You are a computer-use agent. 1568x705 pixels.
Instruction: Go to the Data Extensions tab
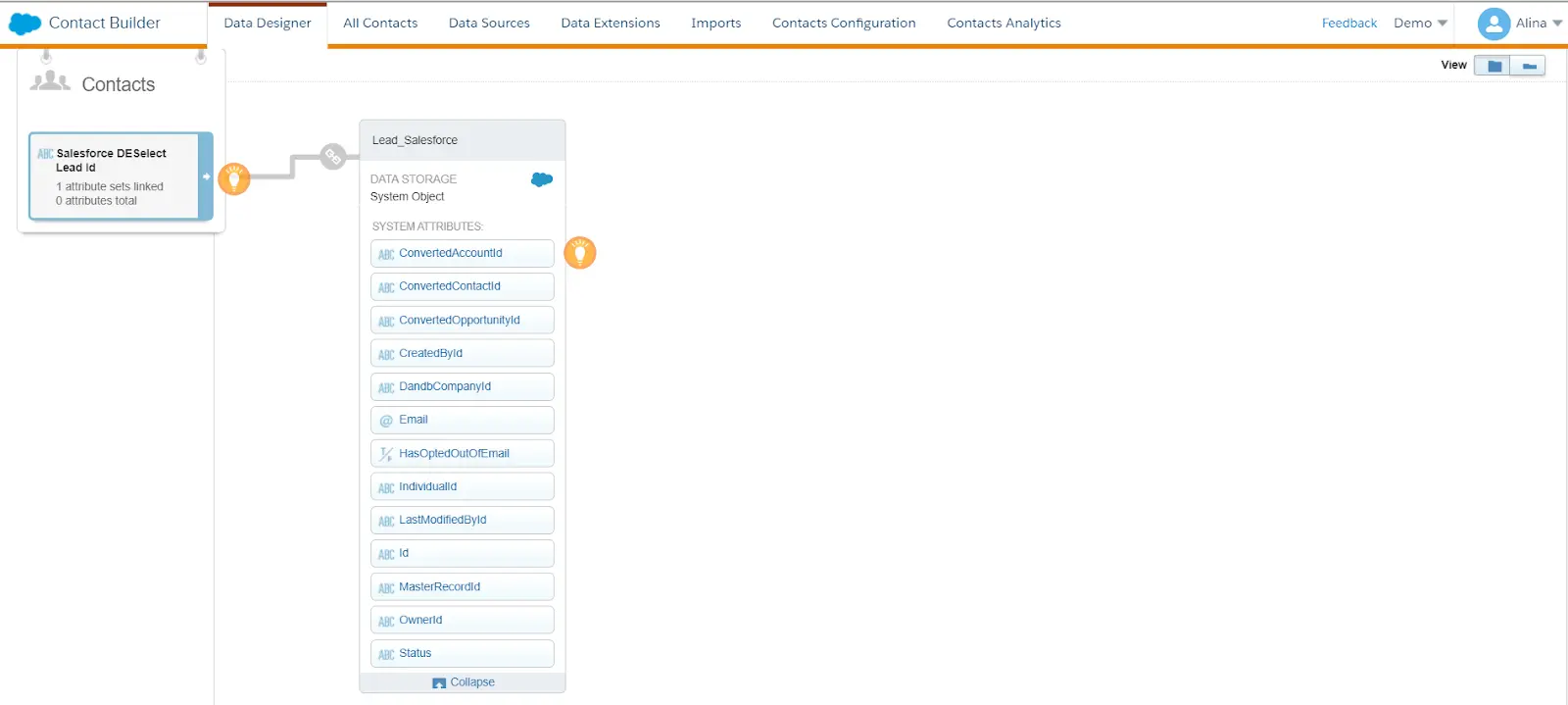(611, 24)
